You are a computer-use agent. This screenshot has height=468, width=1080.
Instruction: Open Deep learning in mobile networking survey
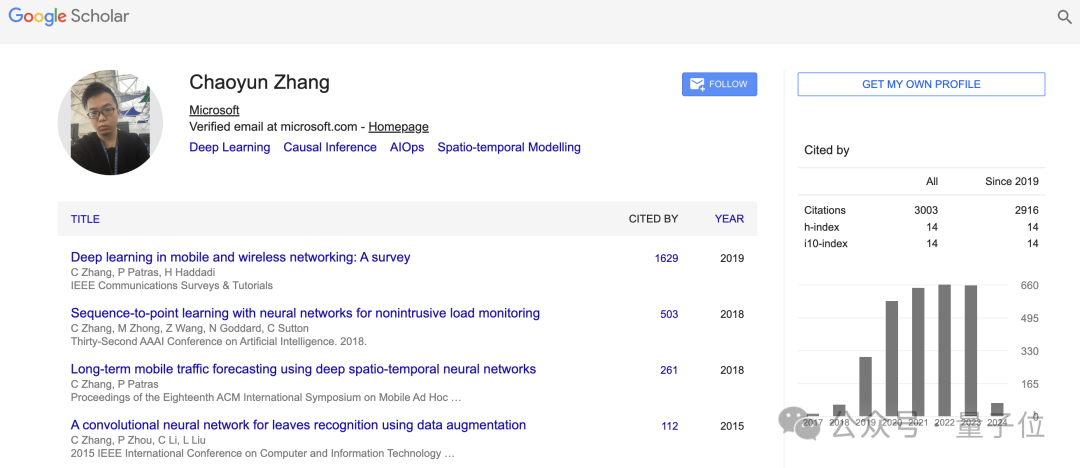pos(240,257)
